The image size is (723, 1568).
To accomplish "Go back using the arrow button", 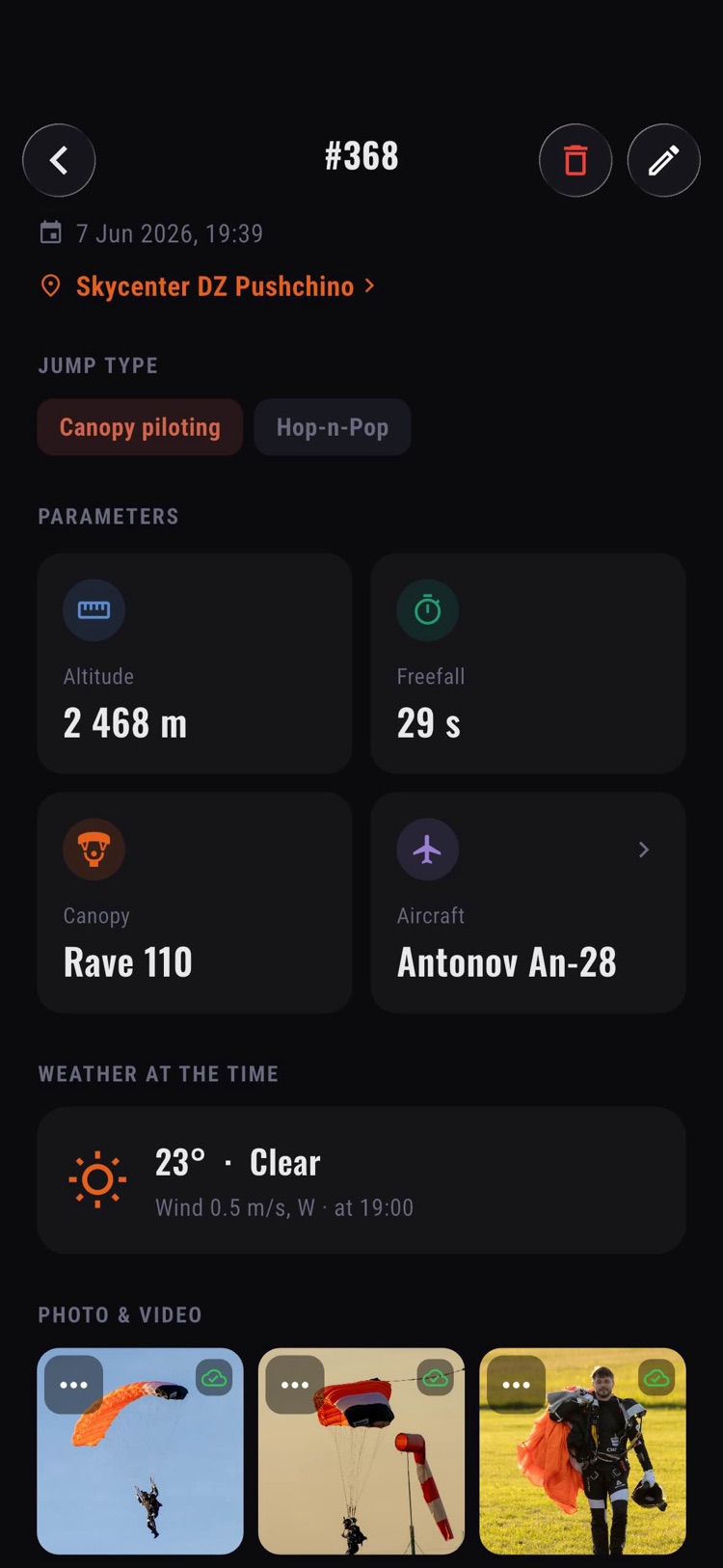I will pos(59,160).
